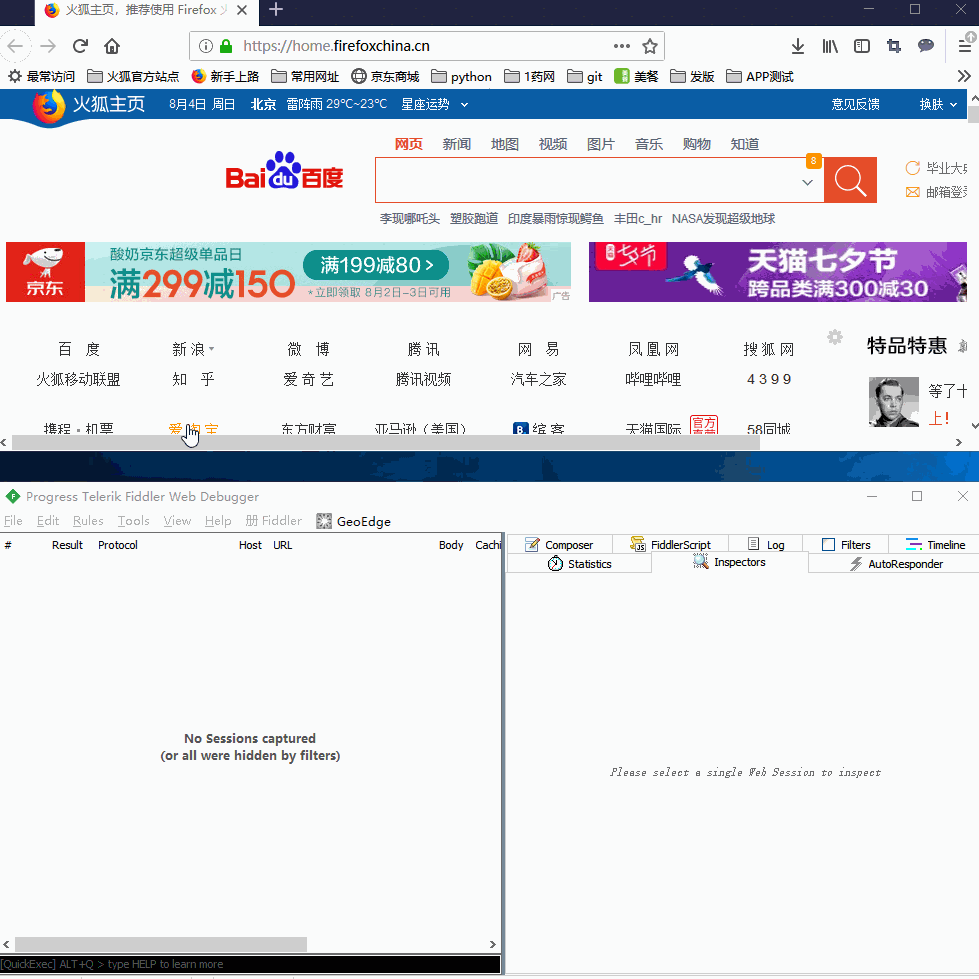Open Fiddler Edit menu
This screenshot has width=979, height=979.
point(47,521)
